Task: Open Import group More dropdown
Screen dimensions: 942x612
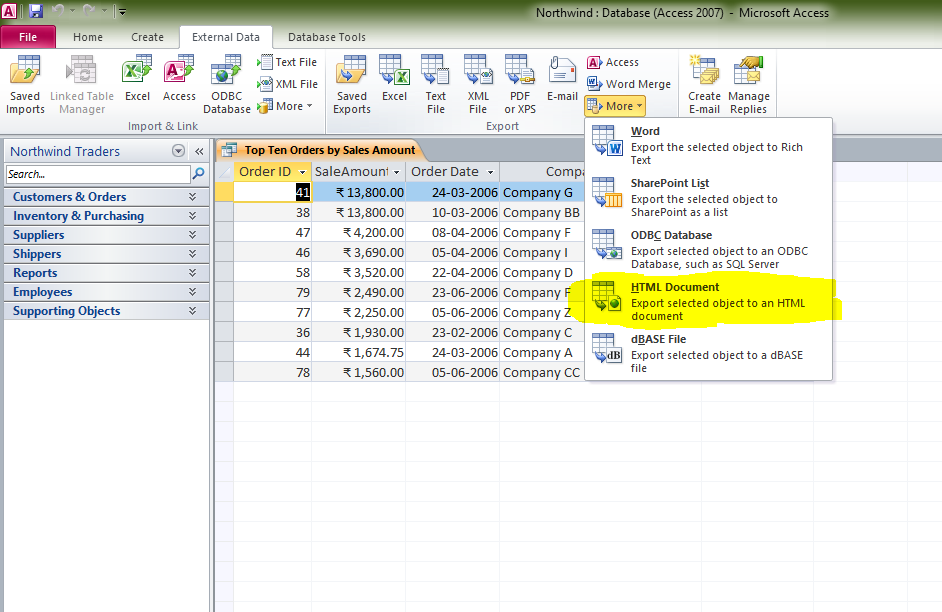Action: point(286,106)
